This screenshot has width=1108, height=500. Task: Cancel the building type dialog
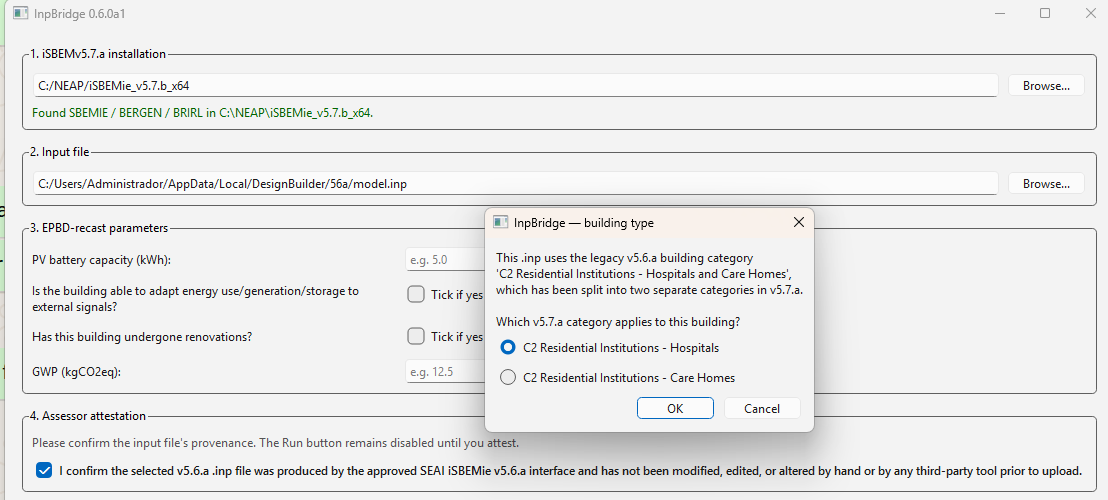point(762,408)
